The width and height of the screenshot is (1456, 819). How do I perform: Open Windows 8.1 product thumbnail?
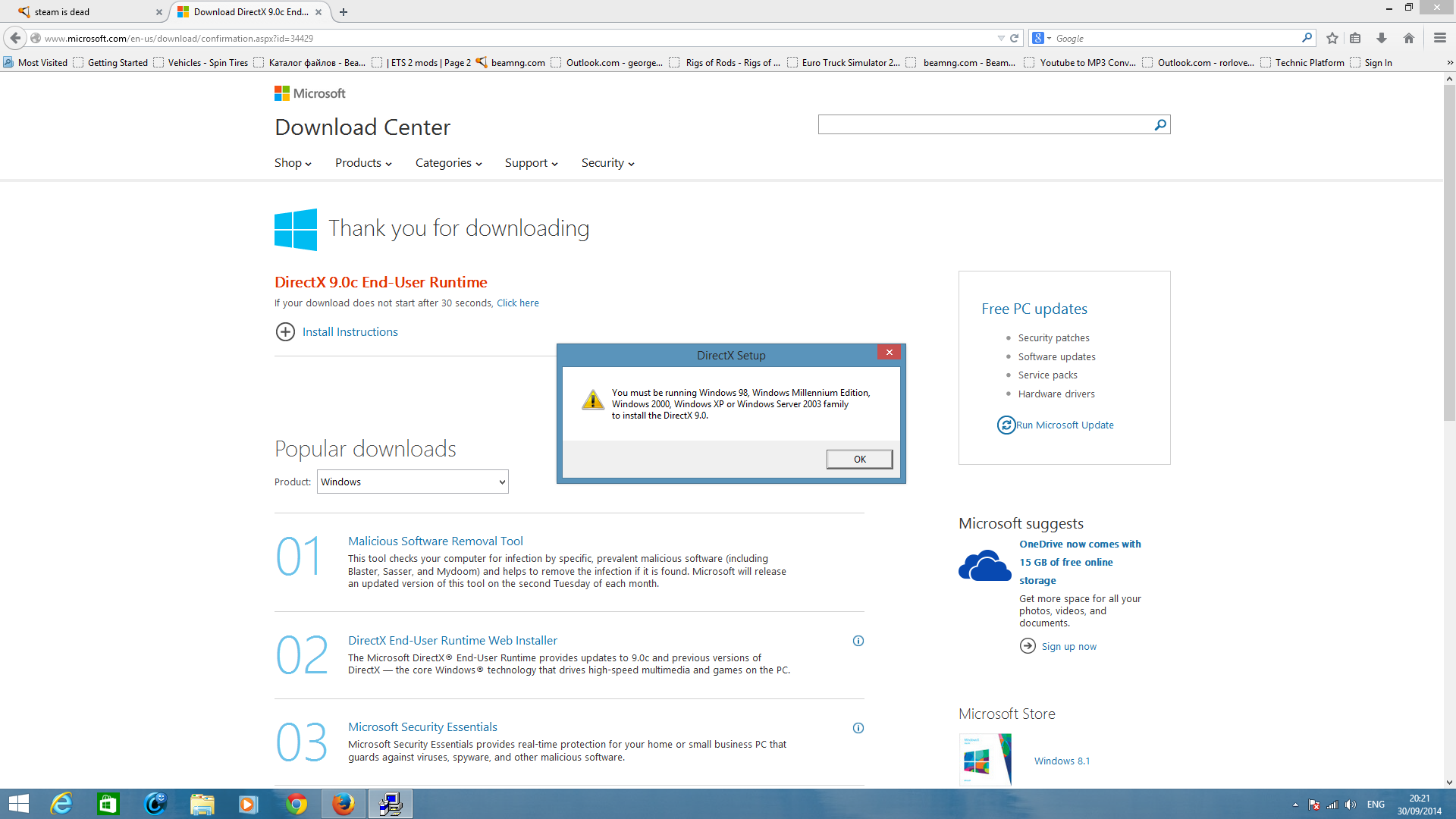click(985, 759)
